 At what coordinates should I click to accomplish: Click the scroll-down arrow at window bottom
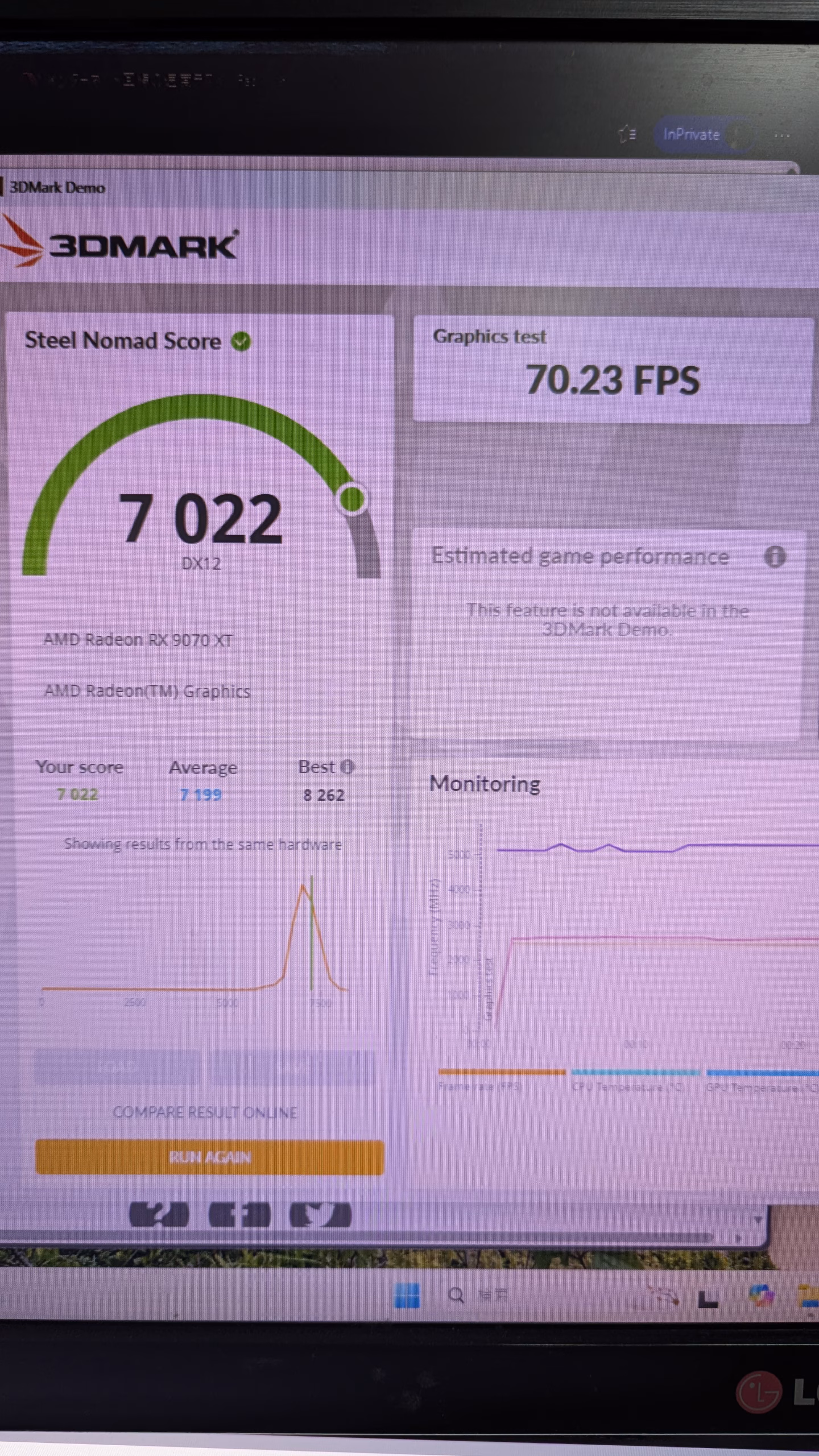758,1219
